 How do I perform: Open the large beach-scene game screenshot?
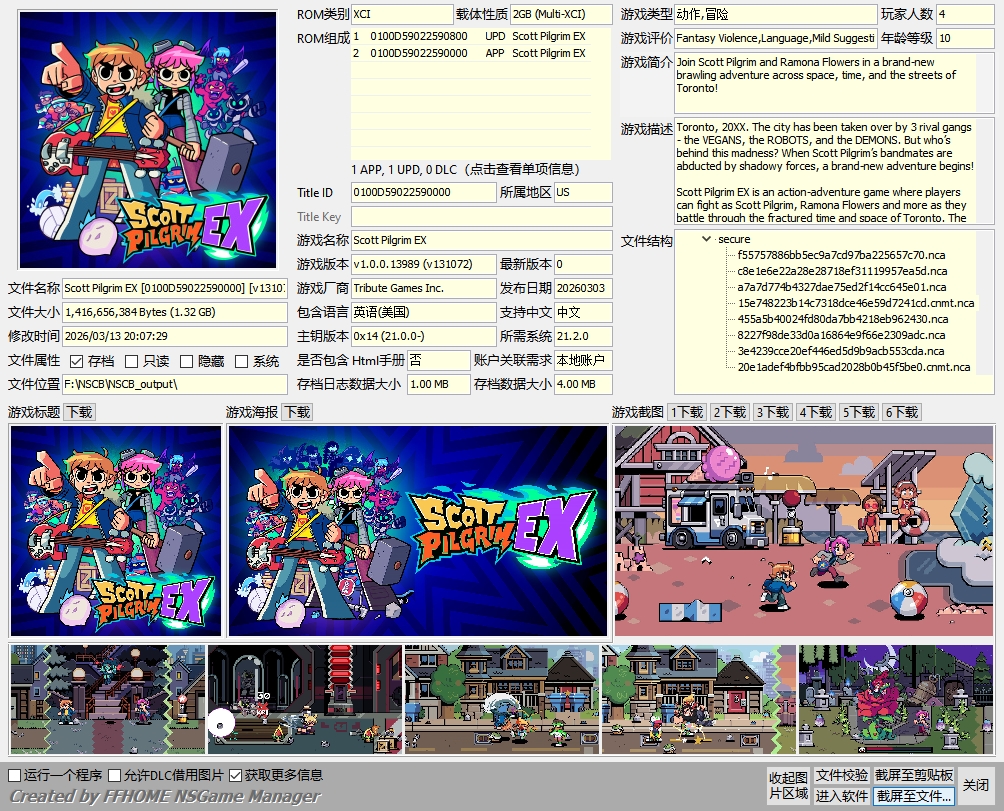(x=804, y=531)
